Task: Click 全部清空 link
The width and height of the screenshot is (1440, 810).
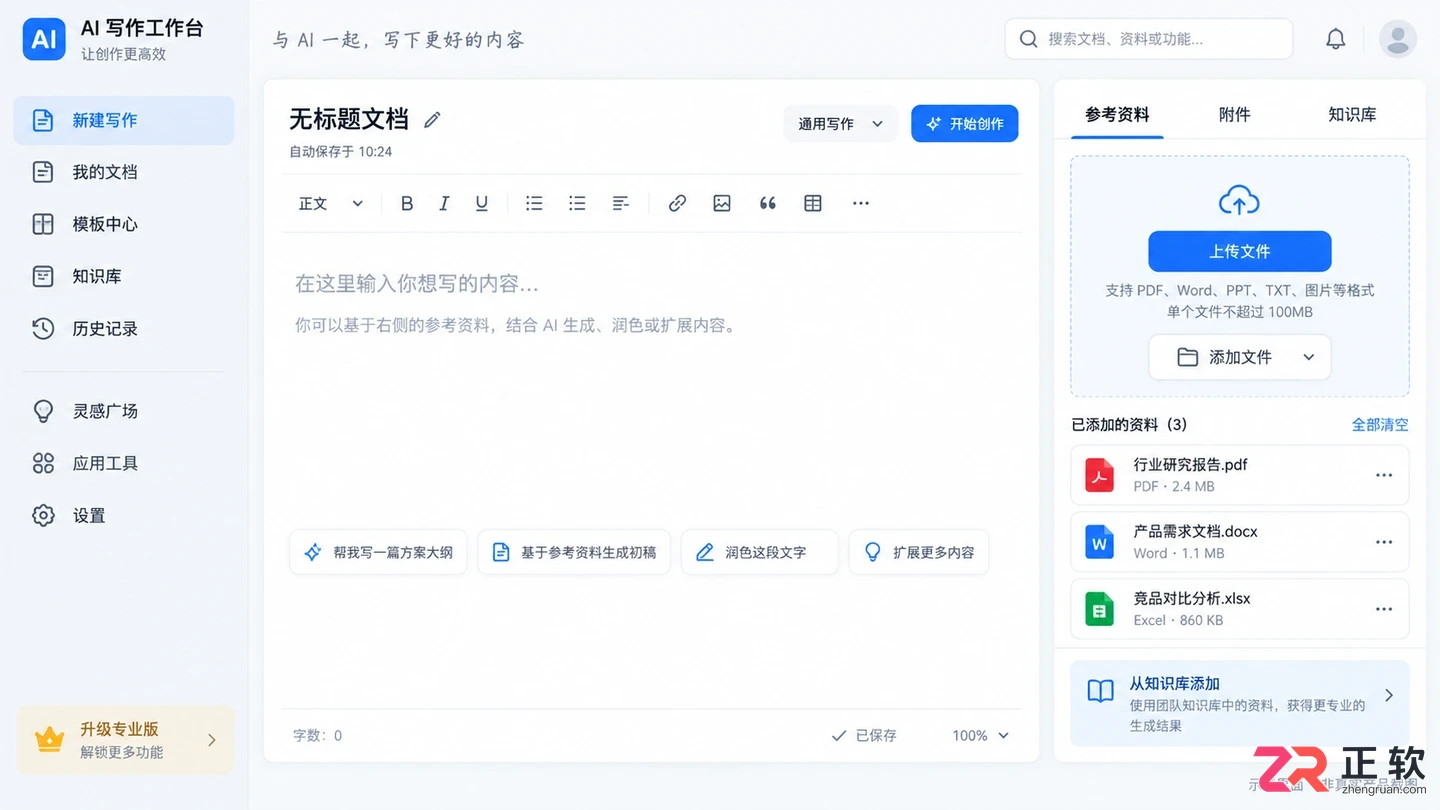Action: click(x=1380, y=424)
